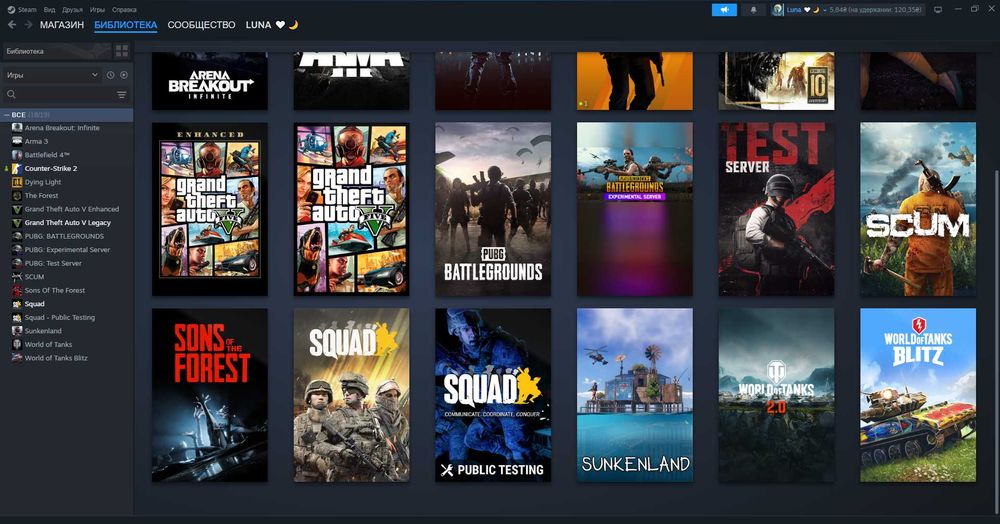Screen dimensions: 1000x524
Task: Click the Arma 3 sidebar icon
Action: 17,142
